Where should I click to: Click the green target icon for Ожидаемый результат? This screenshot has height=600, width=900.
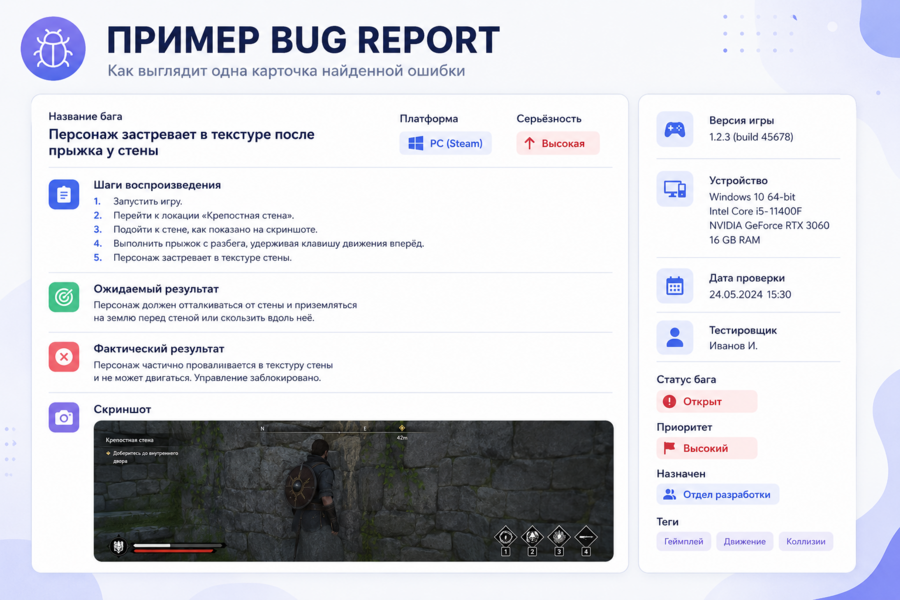(x=64, y=297)
